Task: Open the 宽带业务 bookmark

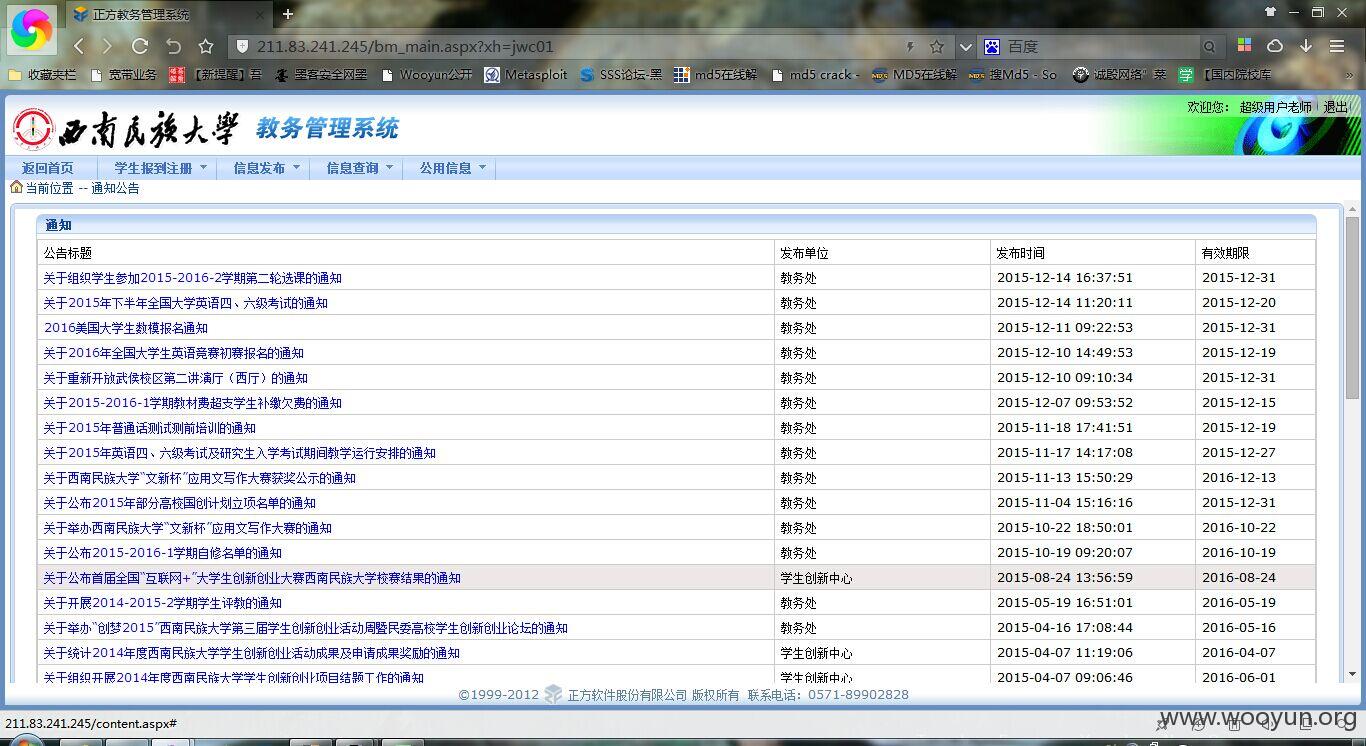Action: tap(124, 74)
